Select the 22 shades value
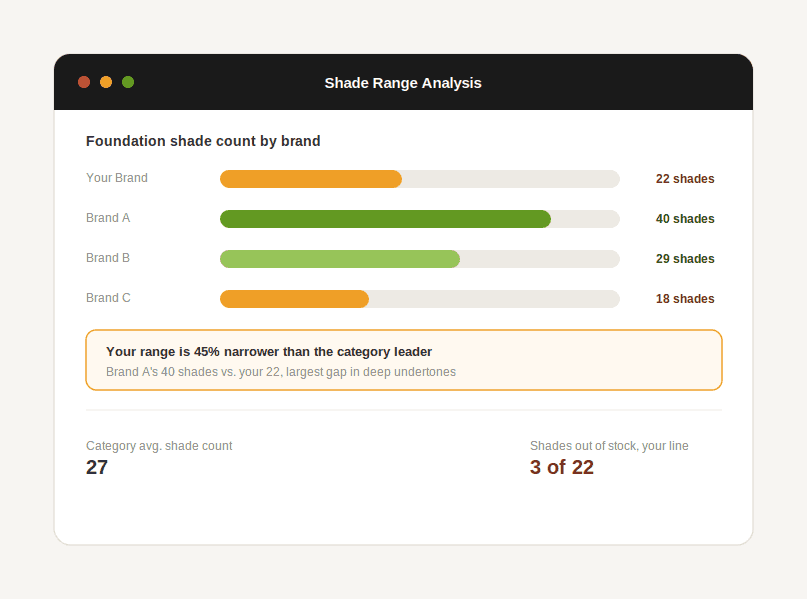Screen dimensions: 807x599 (685, 179)
